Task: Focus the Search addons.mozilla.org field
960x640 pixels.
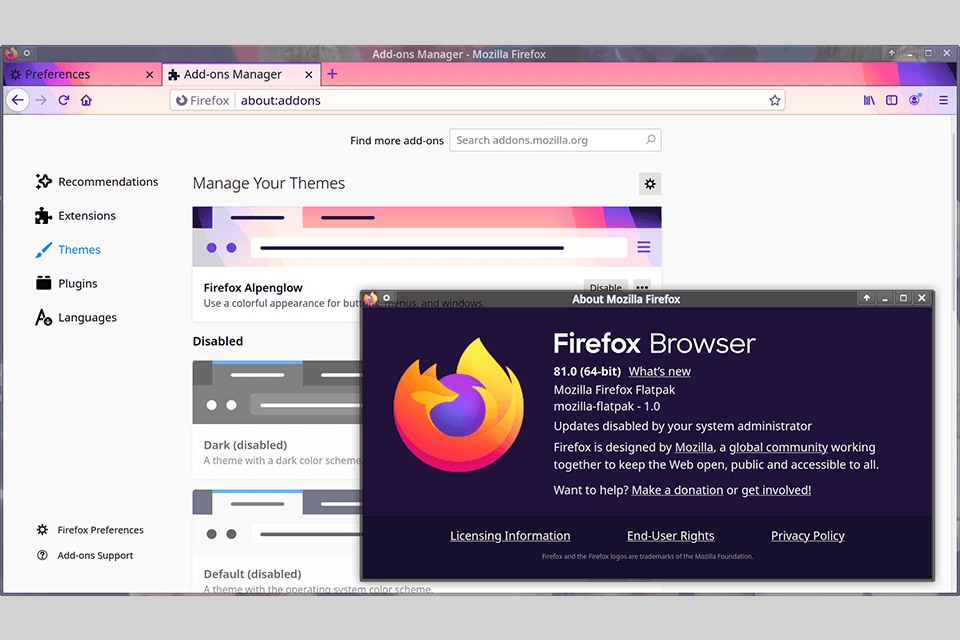Action: (x=555, y=140)
